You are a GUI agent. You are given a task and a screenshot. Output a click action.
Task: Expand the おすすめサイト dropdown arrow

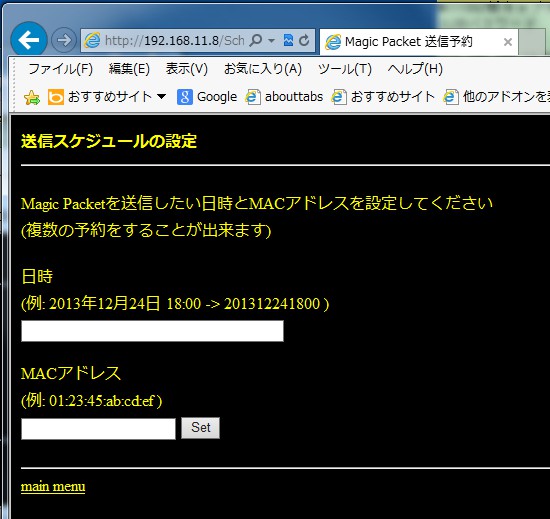coord(161,96)
